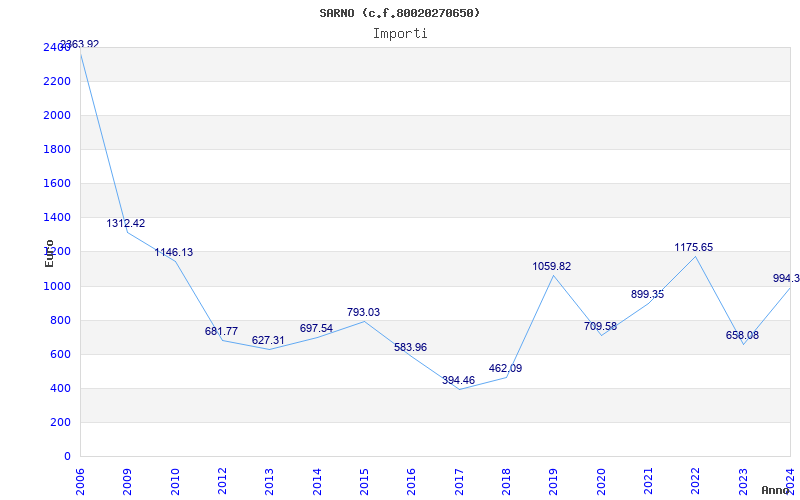
Task: Click the 2200 y-axis tick value
Action: click(57, 82)
